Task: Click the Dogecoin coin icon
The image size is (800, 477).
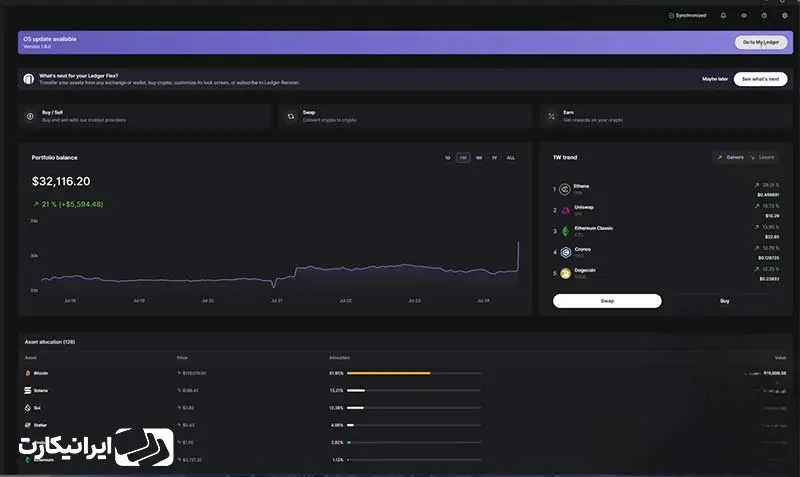Action: (565, 273)
